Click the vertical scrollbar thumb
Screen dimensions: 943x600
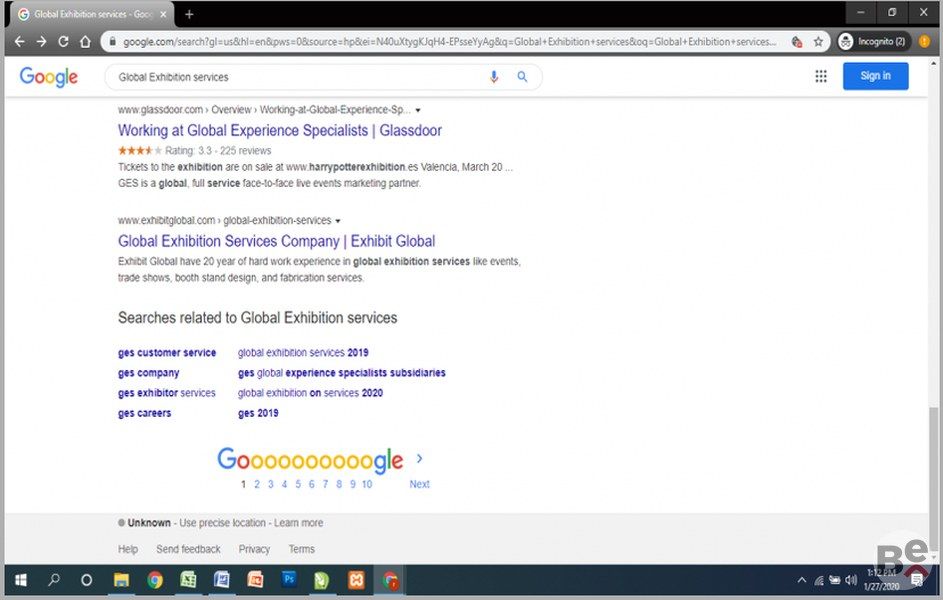pyautogui.click(x=933, y=460)
